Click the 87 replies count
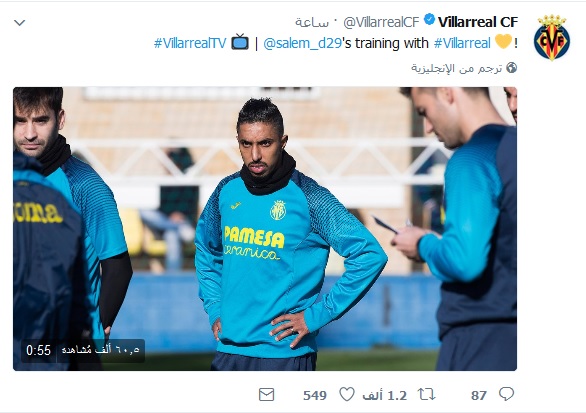The image size is (586, 413). (479, 395)
